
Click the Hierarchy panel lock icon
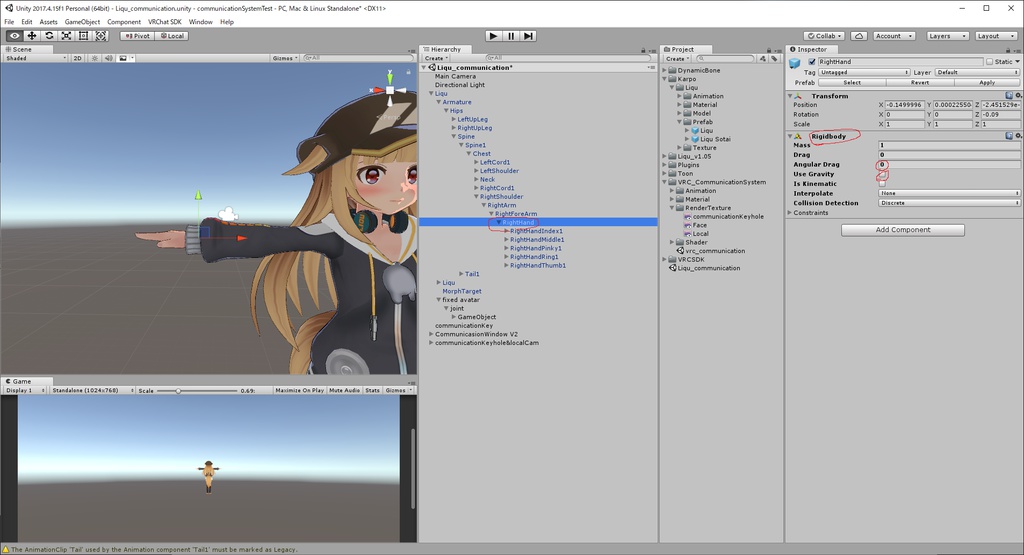[643, 50]
